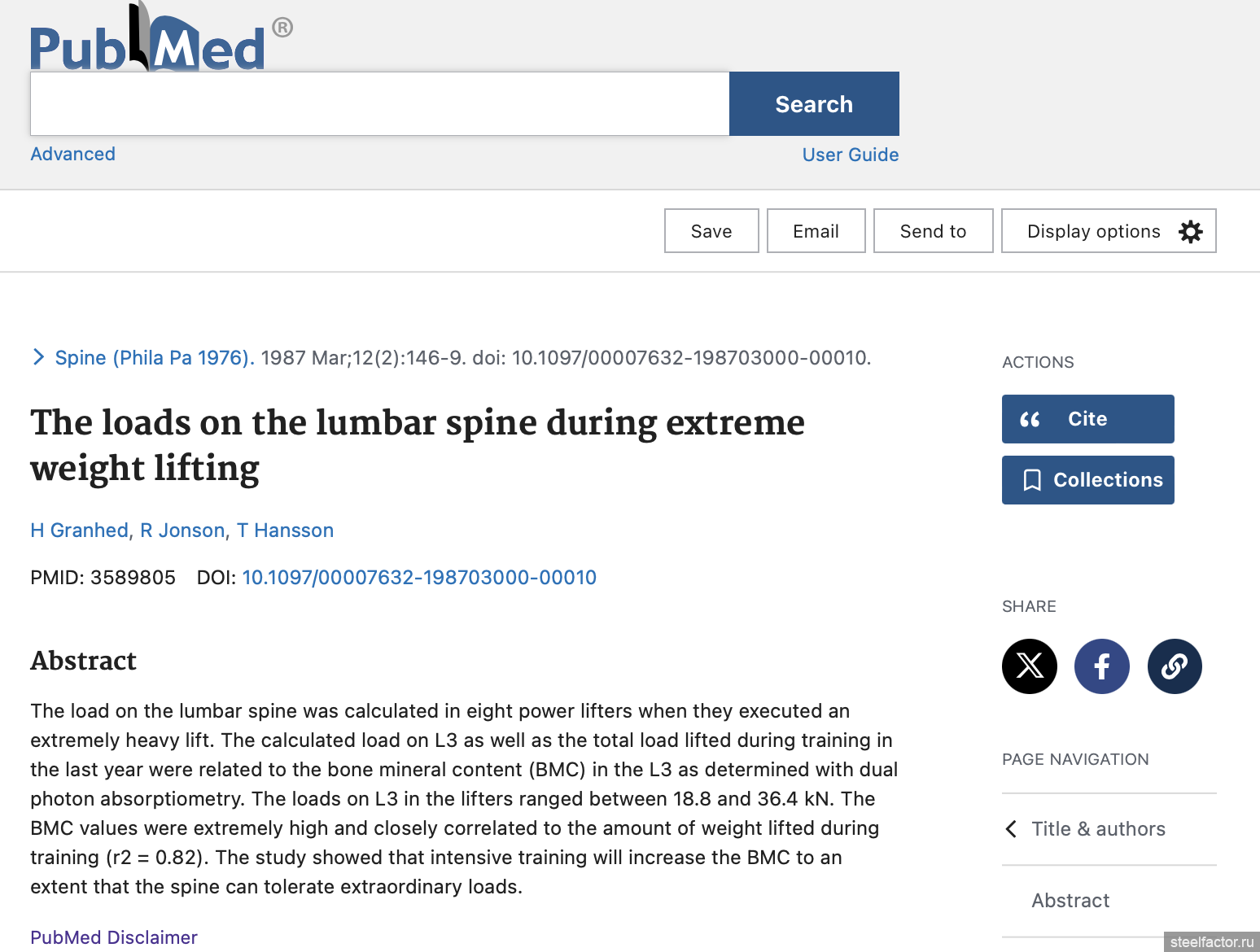Open the Send to menu
The height and width of the screenshot is (952, 1260).
pyautogui.click(x=934, y=231)
